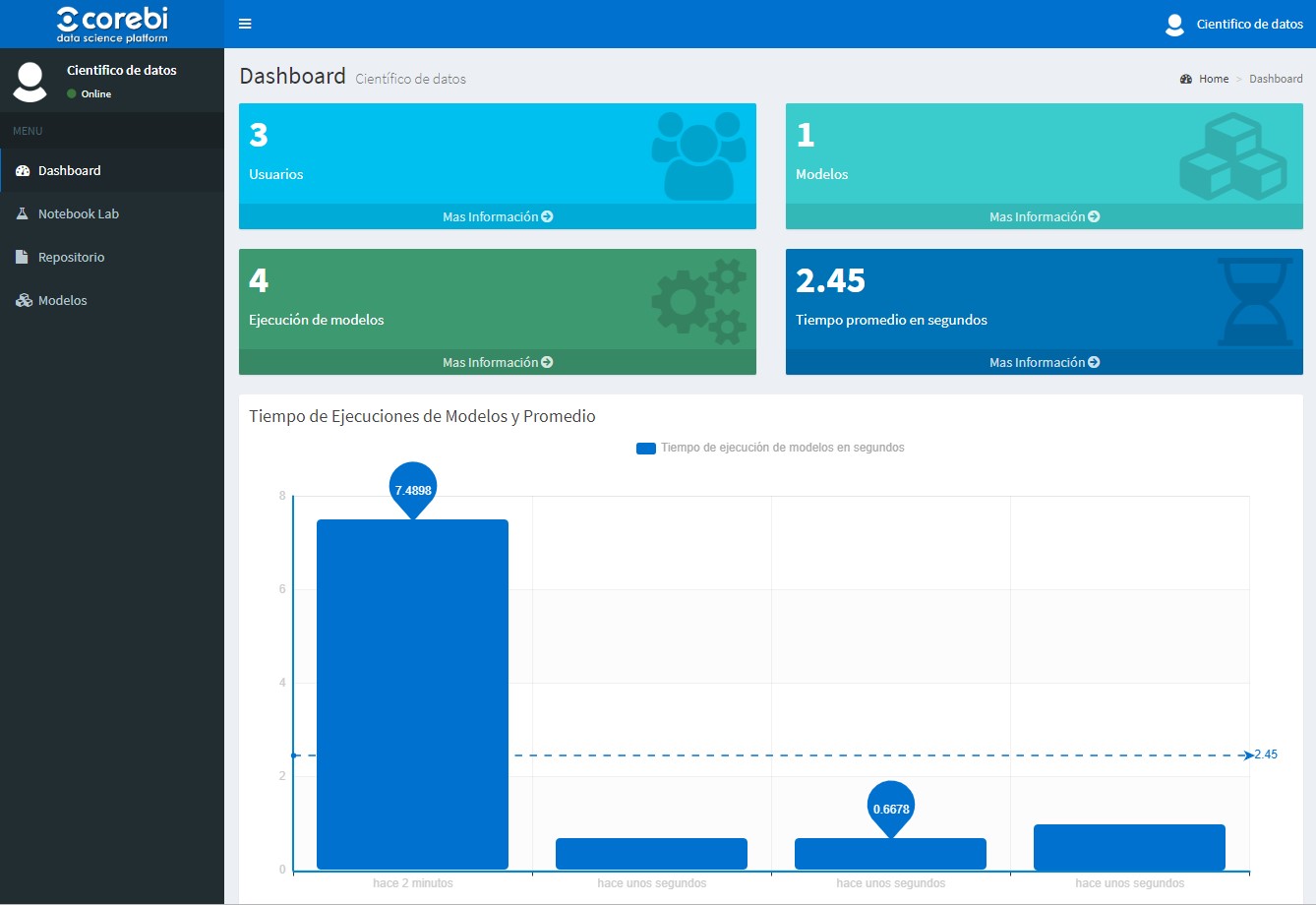The width and height of the screenshot is (1316, 905).
Task: Click the number 4 on Ejecución de modelos card
Action: tap(259, 280)
